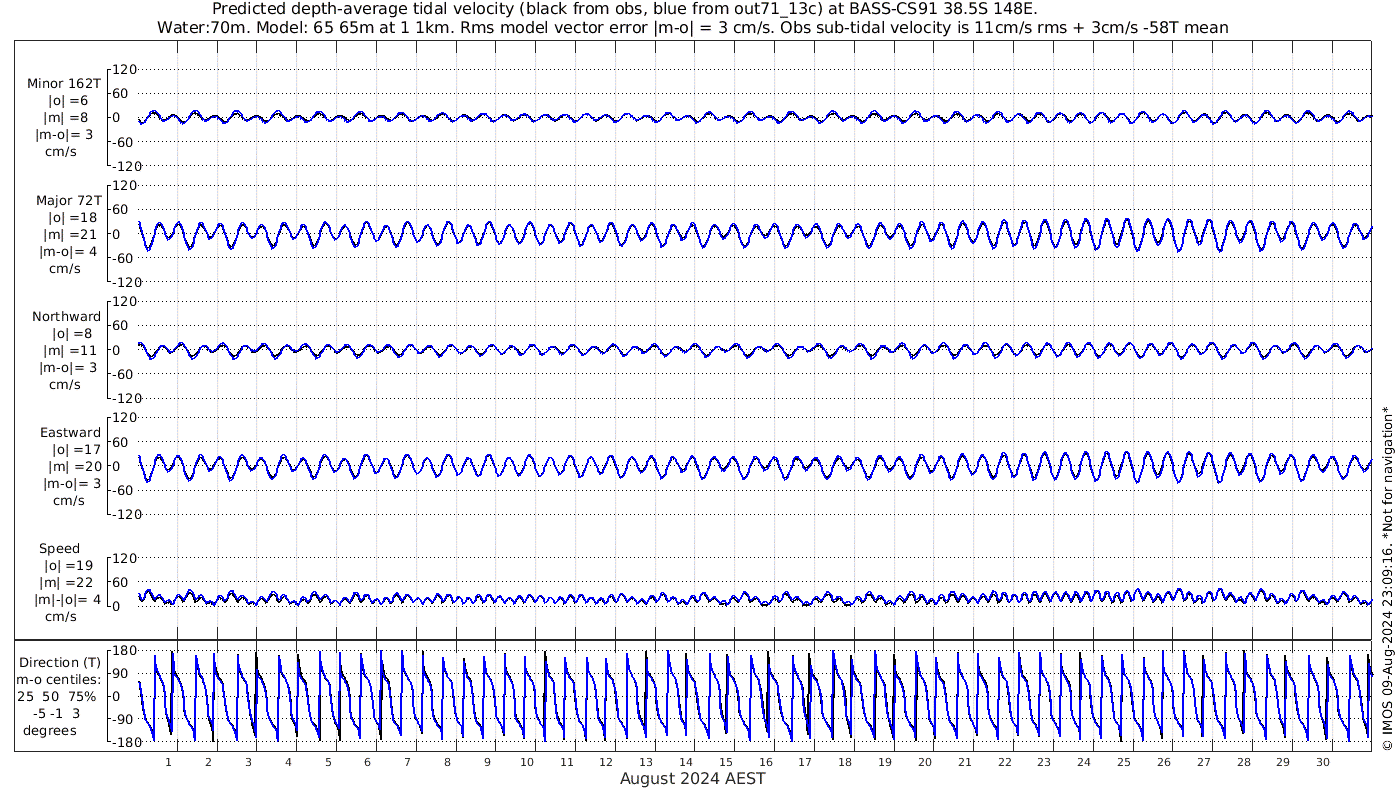Image resolution: width=1400 pixels, height=800 pixels.
Task: Click the "August 2024 AEST" x-axis title
Action: pyautogui.click(x=693, y=779)
